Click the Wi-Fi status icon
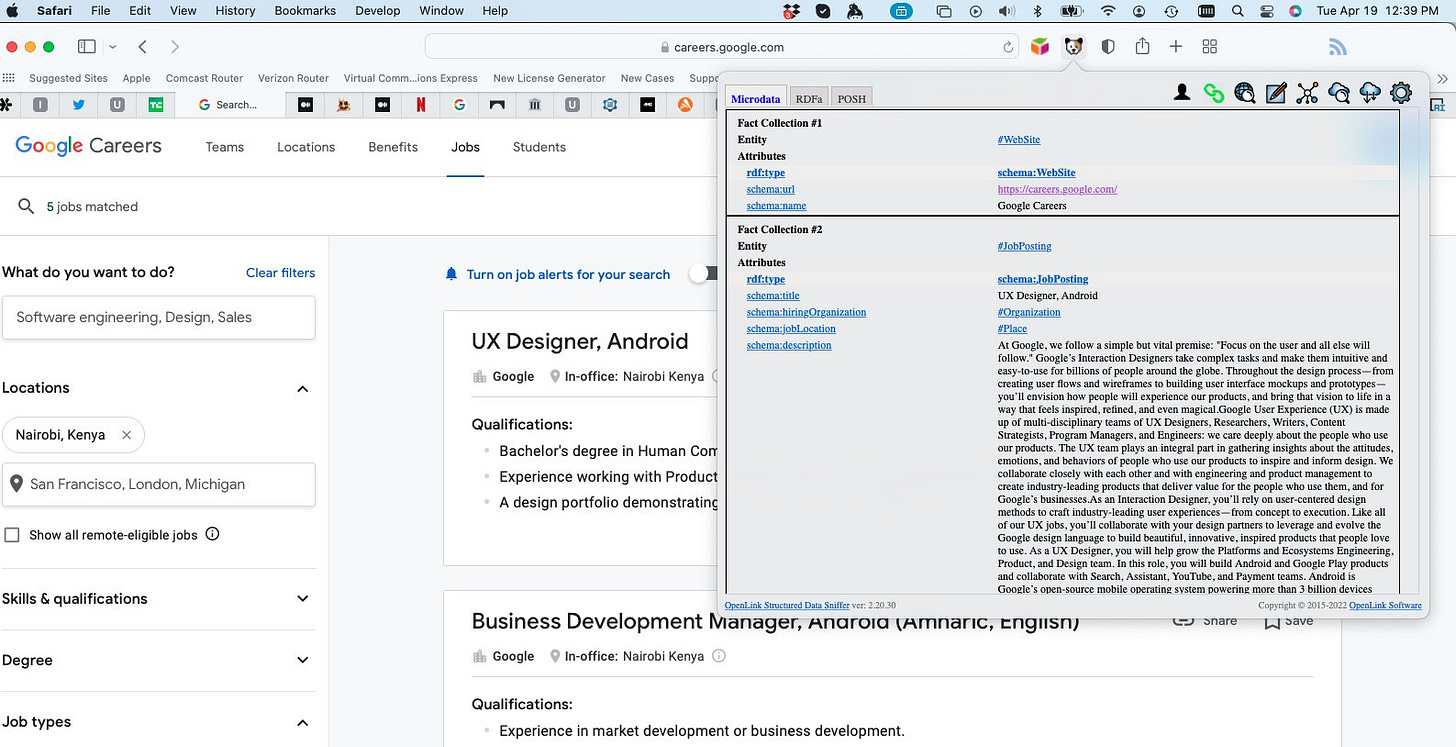This screenshot has height=747, width=1456. click(1108, 11)
